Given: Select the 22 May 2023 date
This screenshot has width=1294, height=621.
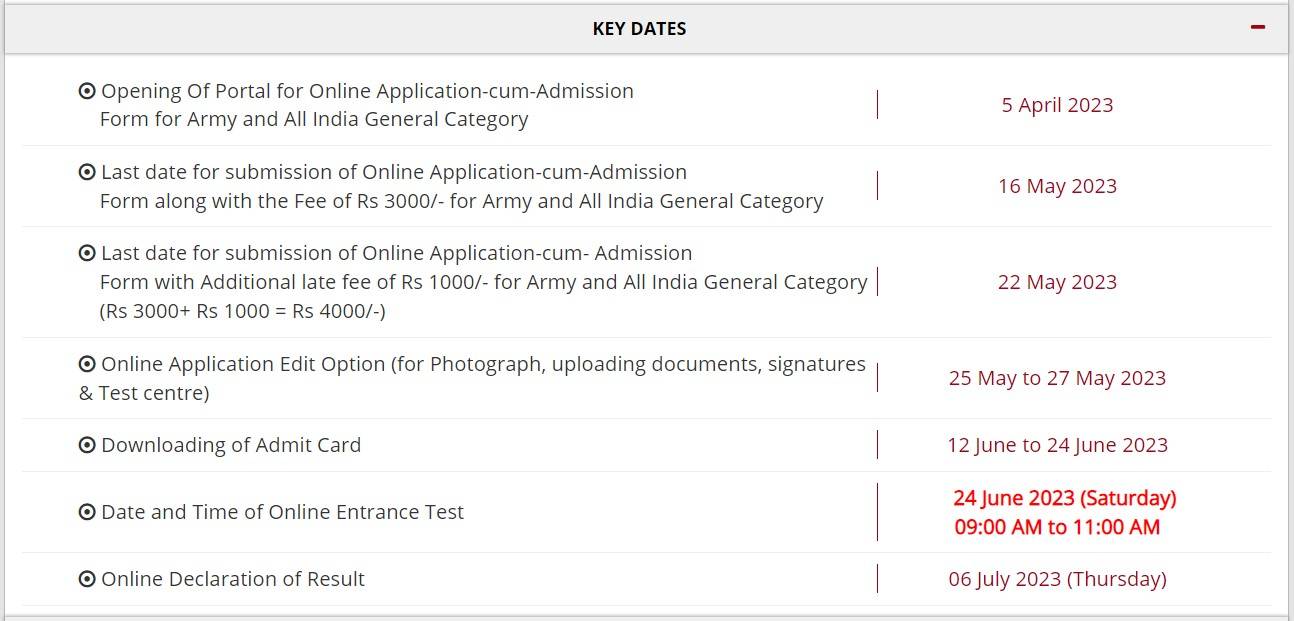Looking at the screenshot, I should pyautogui.click(x=1057, y=282).
